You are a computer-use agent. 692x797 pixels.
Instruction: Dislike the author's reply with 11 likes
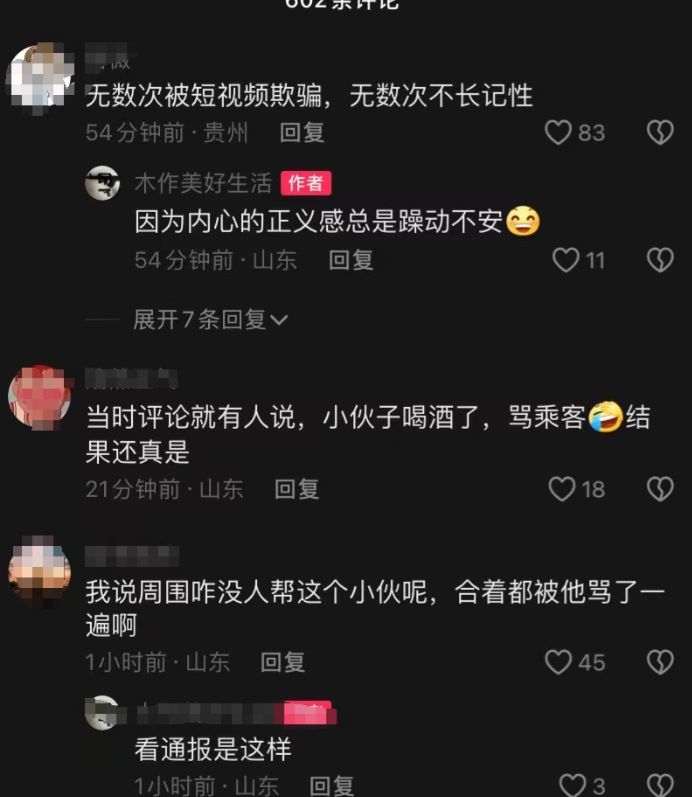tap(660, 260)
